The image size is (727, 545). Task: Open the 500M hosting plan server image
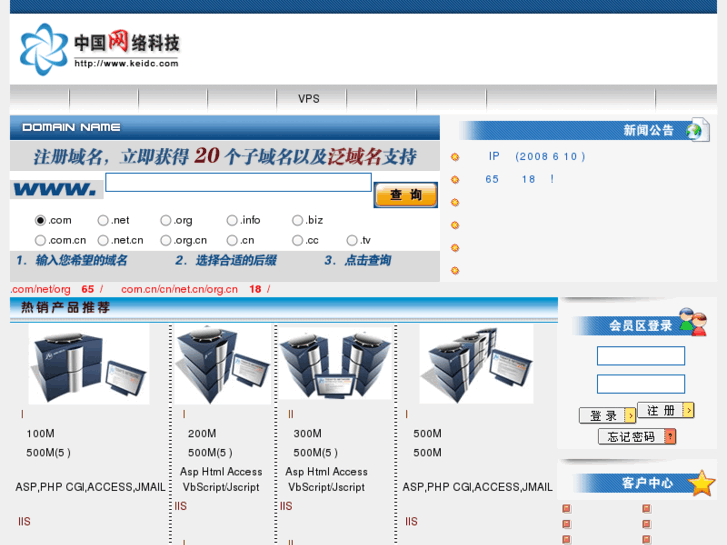[x=476, y=364]
